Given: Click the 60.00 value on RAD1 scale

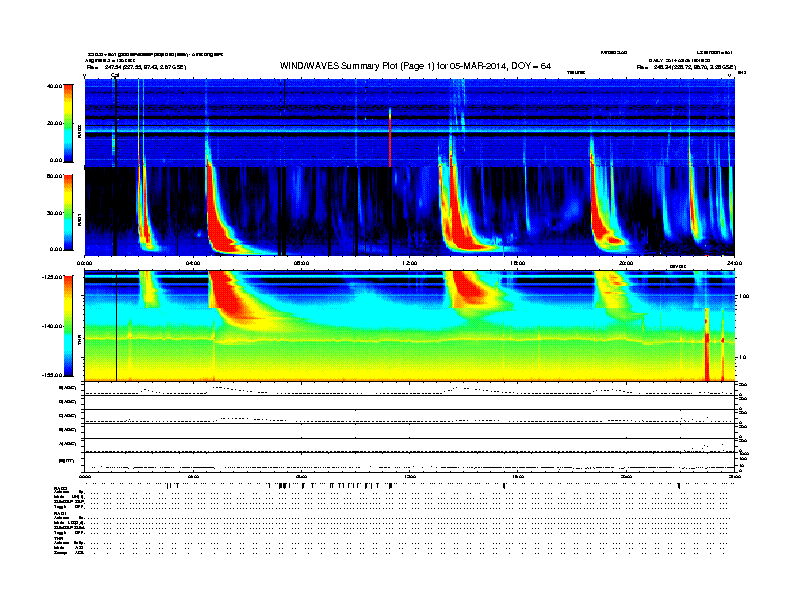Looking at the screenshot, I should [54, 176].
